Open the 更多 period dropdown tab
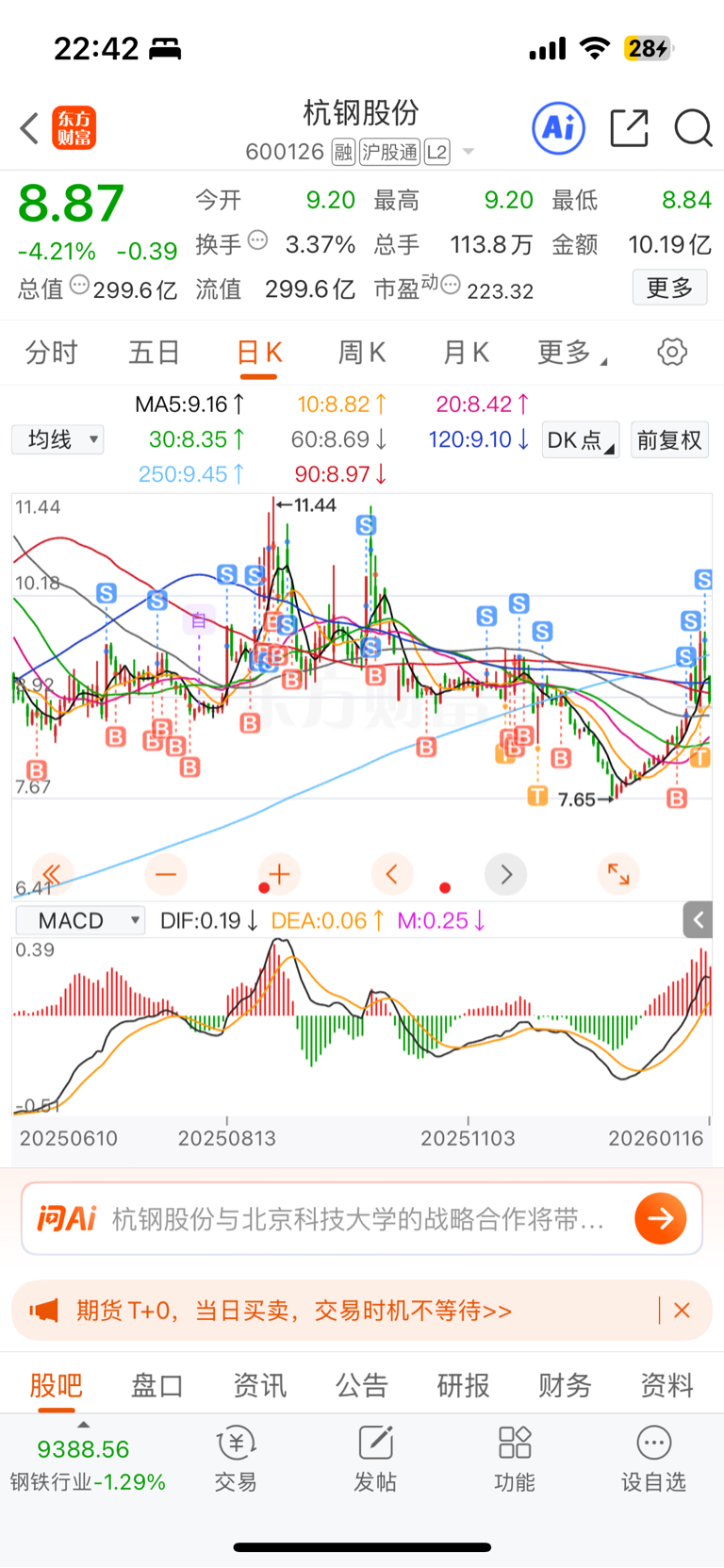Image resolution: width=724 pixels, height=1568 pixels. pos(572,353)
